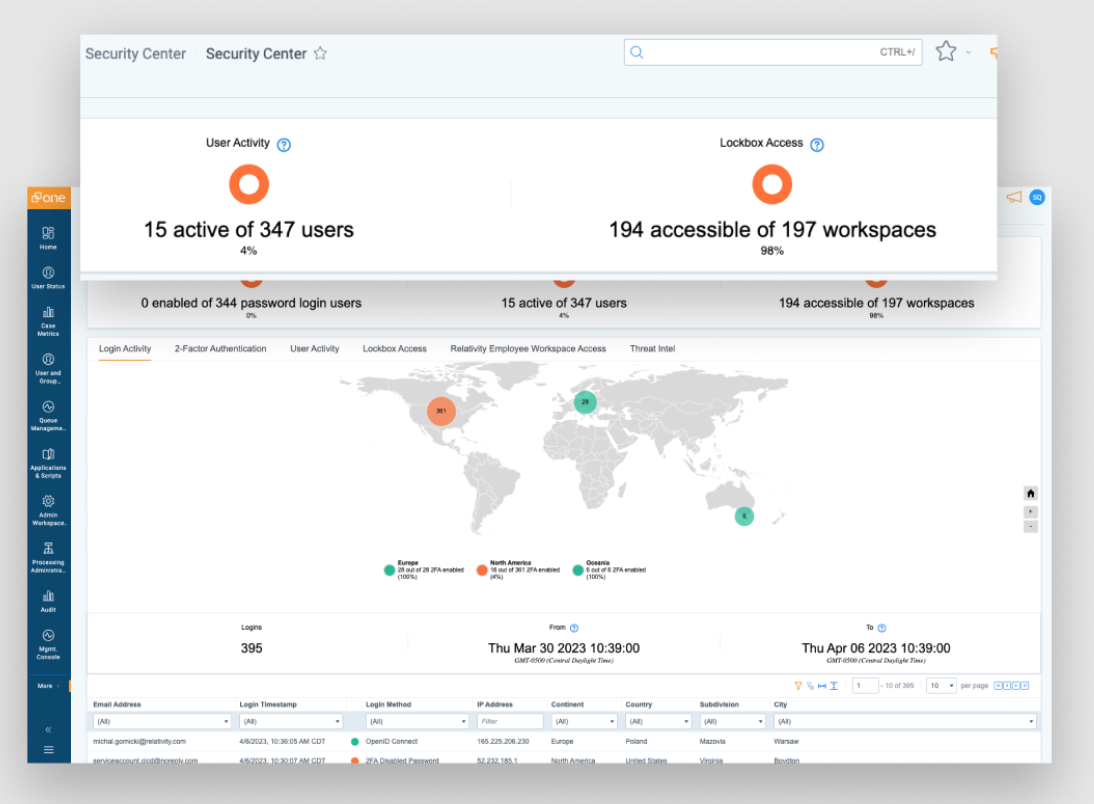Click help icon next to Lockbox Access
This screenshot has width=1094, height=804.
817,144
